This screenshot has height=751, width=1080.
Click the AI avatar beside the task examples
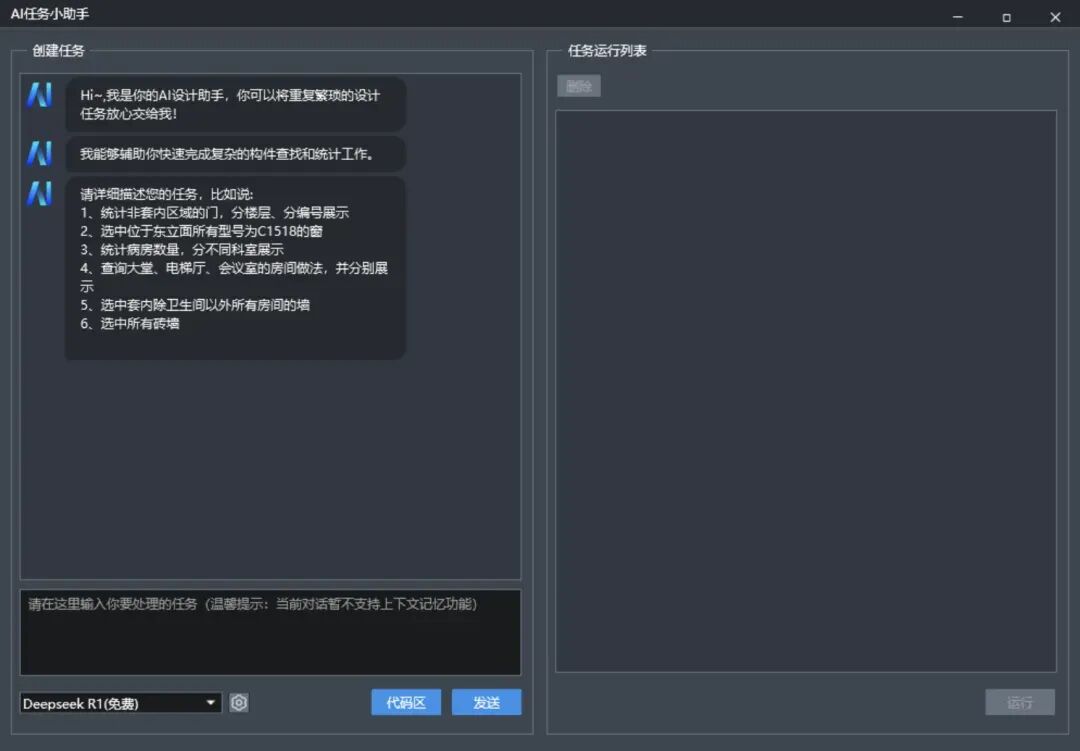[x=40, y=194]
